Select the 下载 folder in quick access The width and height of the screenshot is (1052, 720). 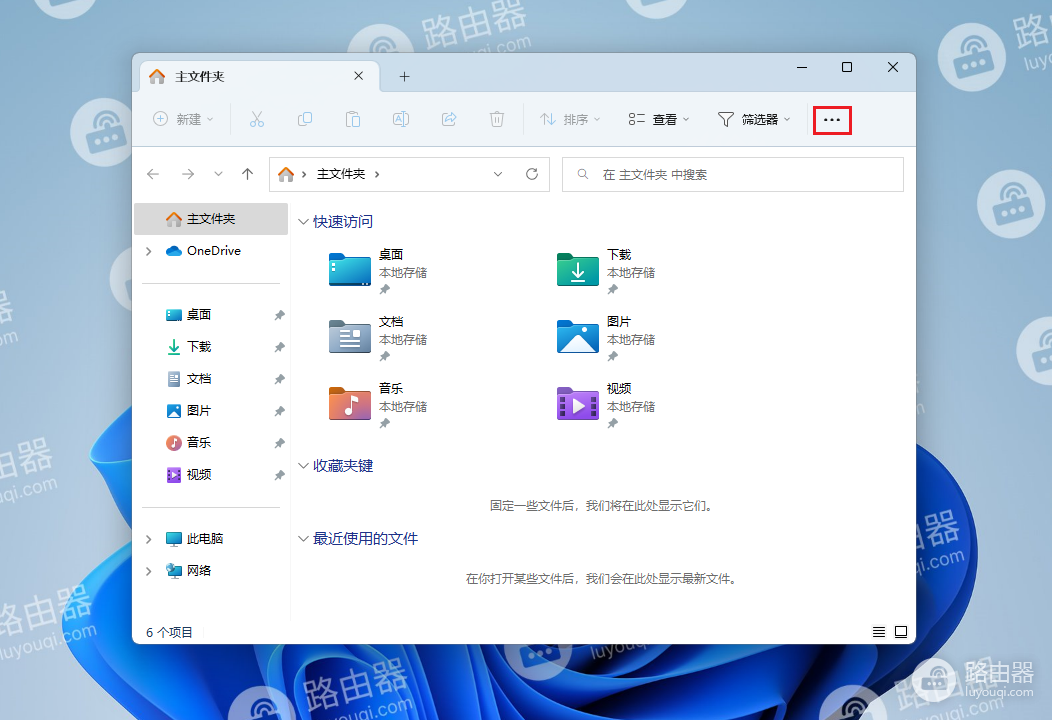click(x=607, y=270)
